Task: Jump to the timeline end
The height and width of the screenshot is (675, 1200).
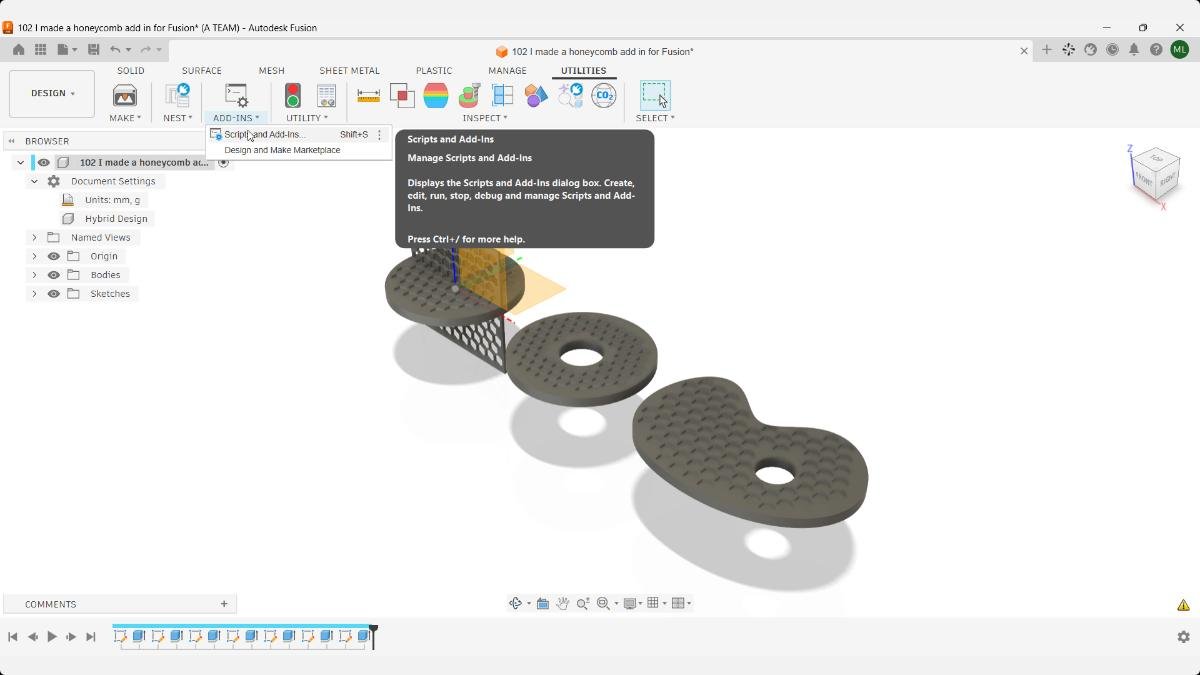Action: (x=91, y=637)
